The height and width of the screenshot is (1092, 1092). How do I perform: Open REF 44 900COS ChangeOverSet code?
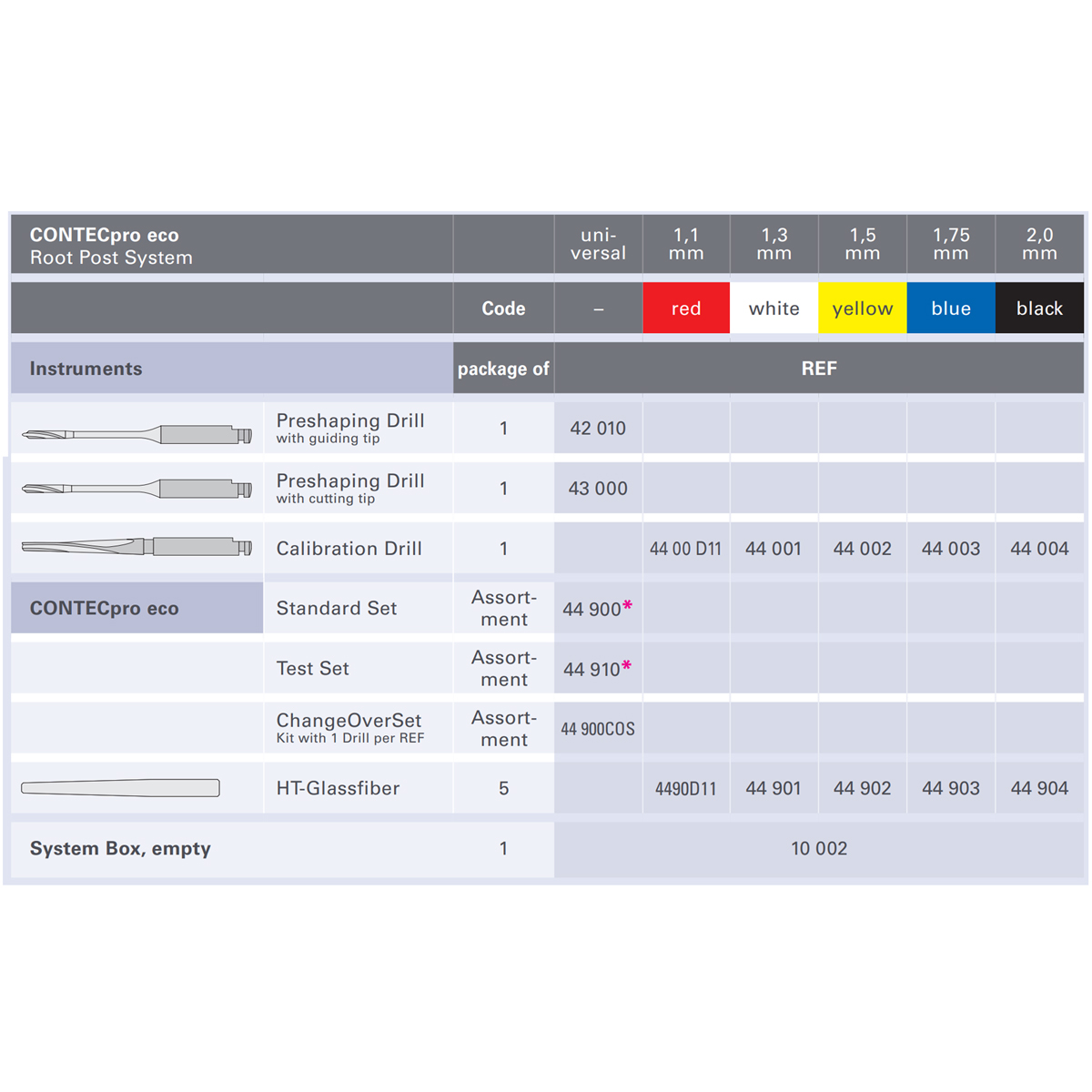(x=598, y=729)
